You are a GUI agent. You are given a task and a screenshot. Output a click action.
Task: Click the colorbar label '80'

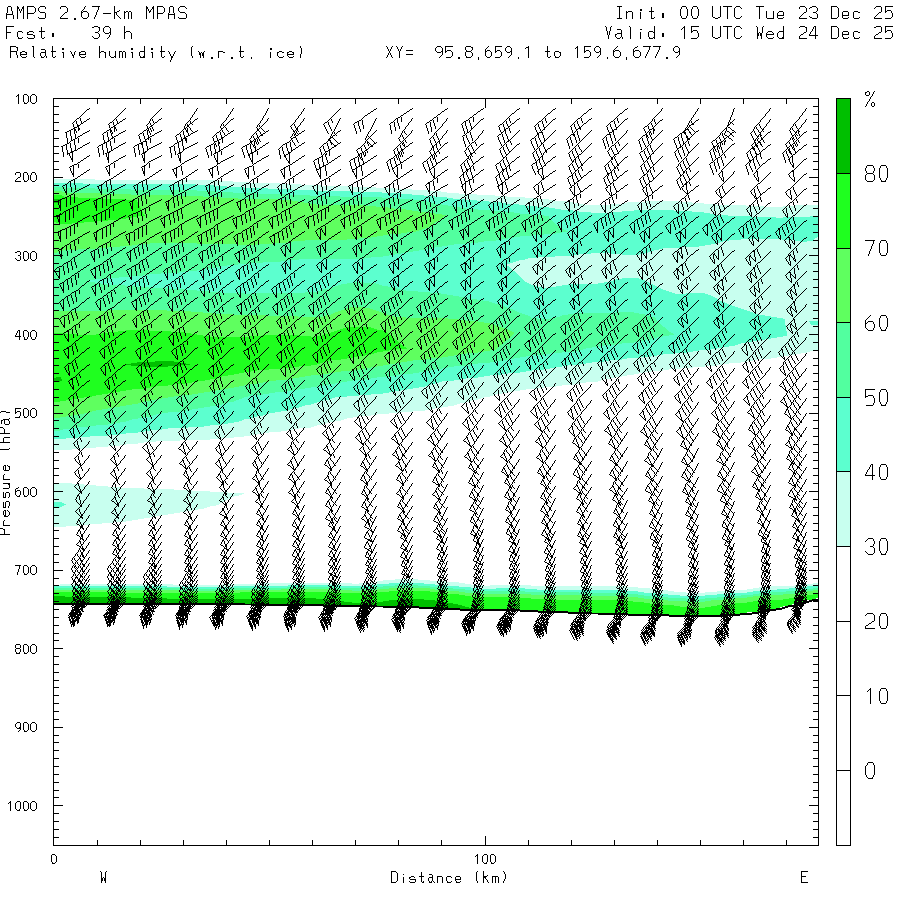[x=876, y=174]
